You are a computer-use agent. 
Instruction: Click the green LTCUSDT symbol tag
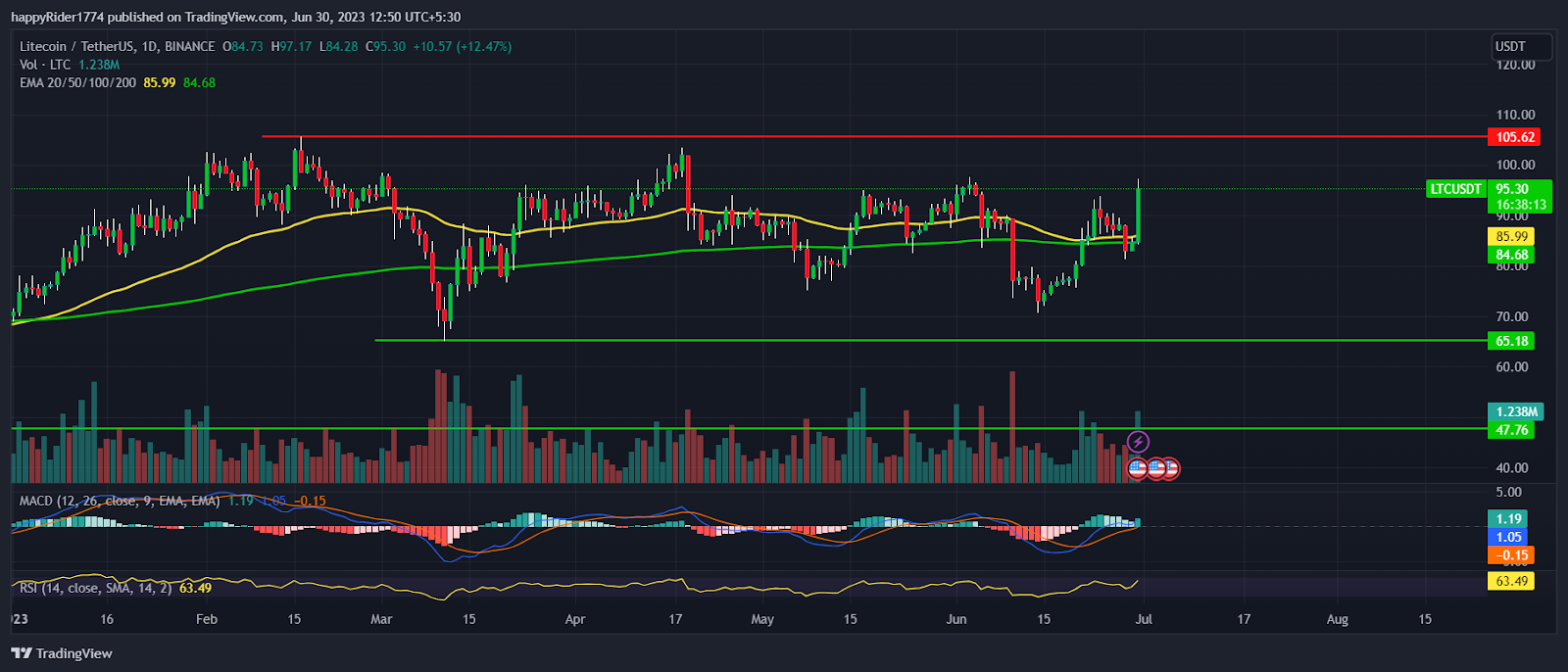(1455, 189)
